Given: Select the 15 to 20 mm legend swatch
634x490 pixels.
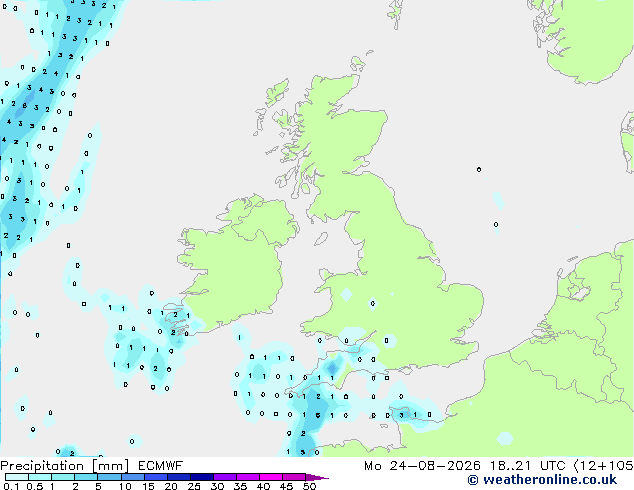Looking at the screenshot, I should (x=156, y=477).
